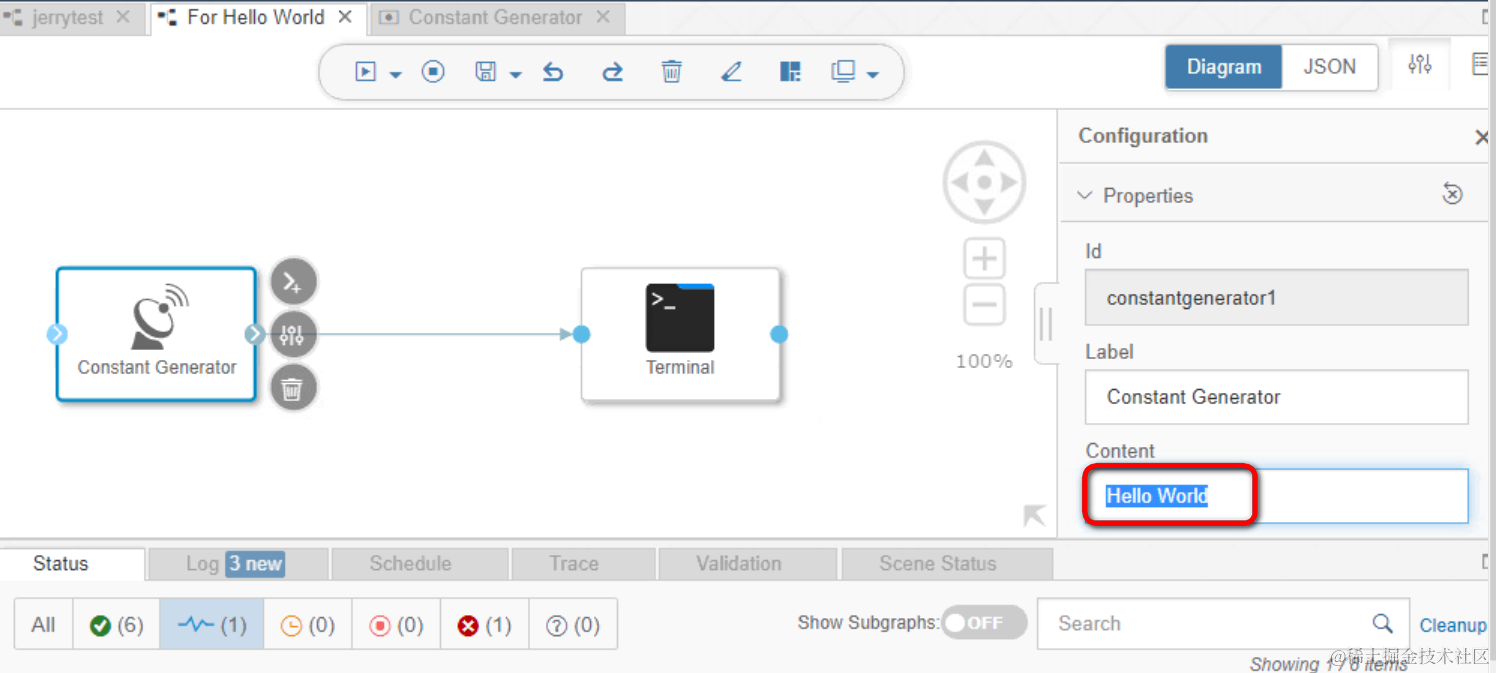
Task: Click the Label input field
Action: 1276,397
